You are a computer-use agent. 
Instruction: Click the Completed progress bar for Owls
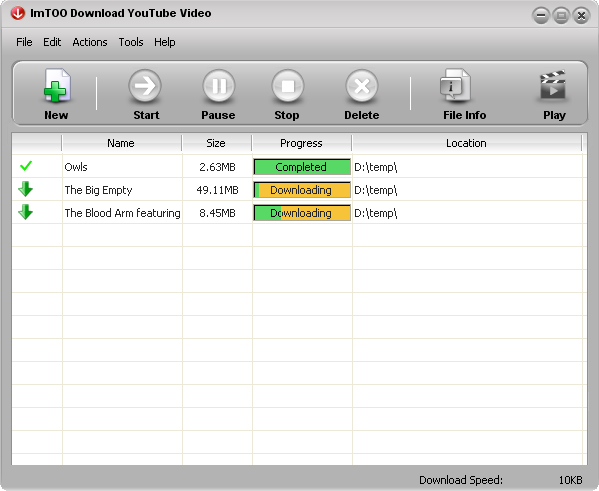pyautogui.click(x=302, y=167)
